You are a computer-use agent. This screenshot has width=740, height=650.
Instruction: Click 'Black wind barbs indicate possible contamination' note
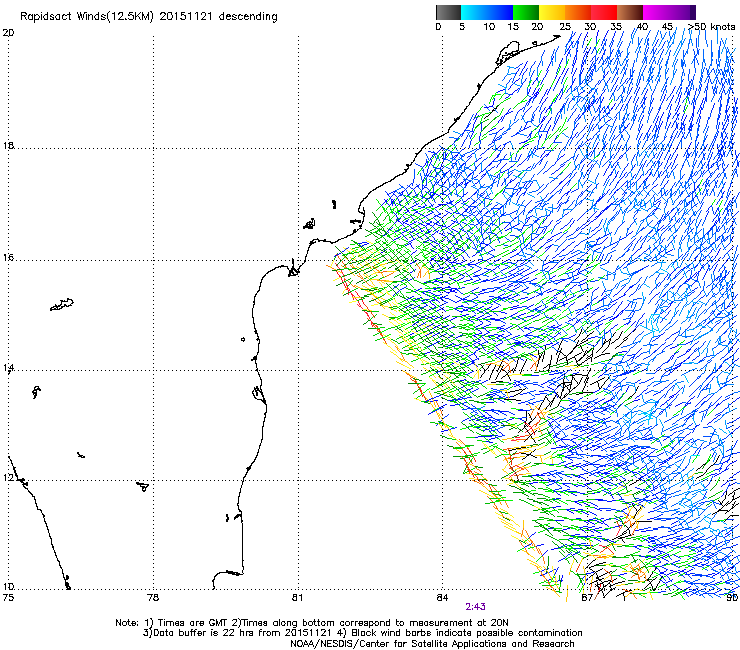click(x=467, y=633)
